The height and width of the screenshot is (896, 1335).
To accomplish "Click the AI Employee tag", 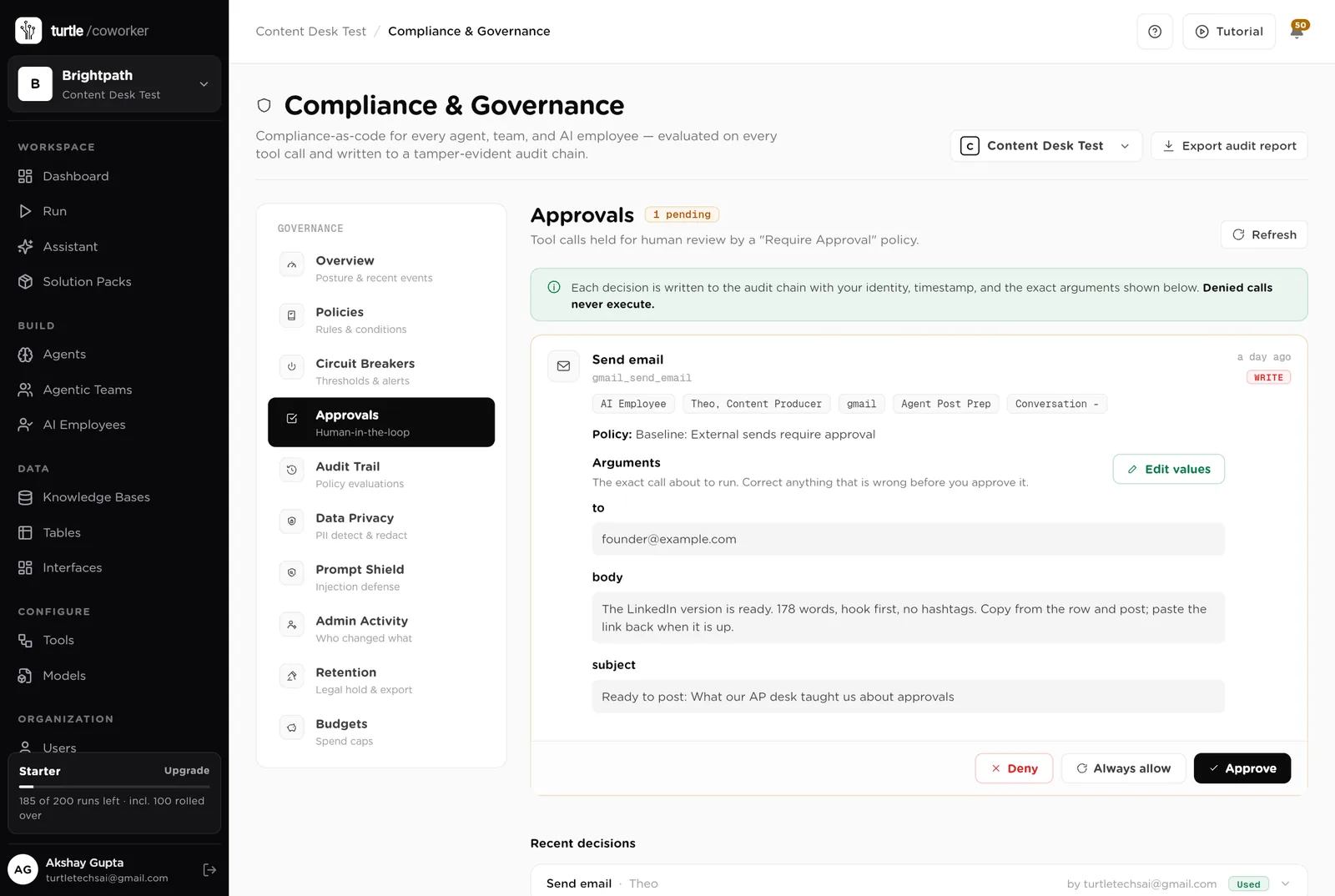I will [633, 404].
